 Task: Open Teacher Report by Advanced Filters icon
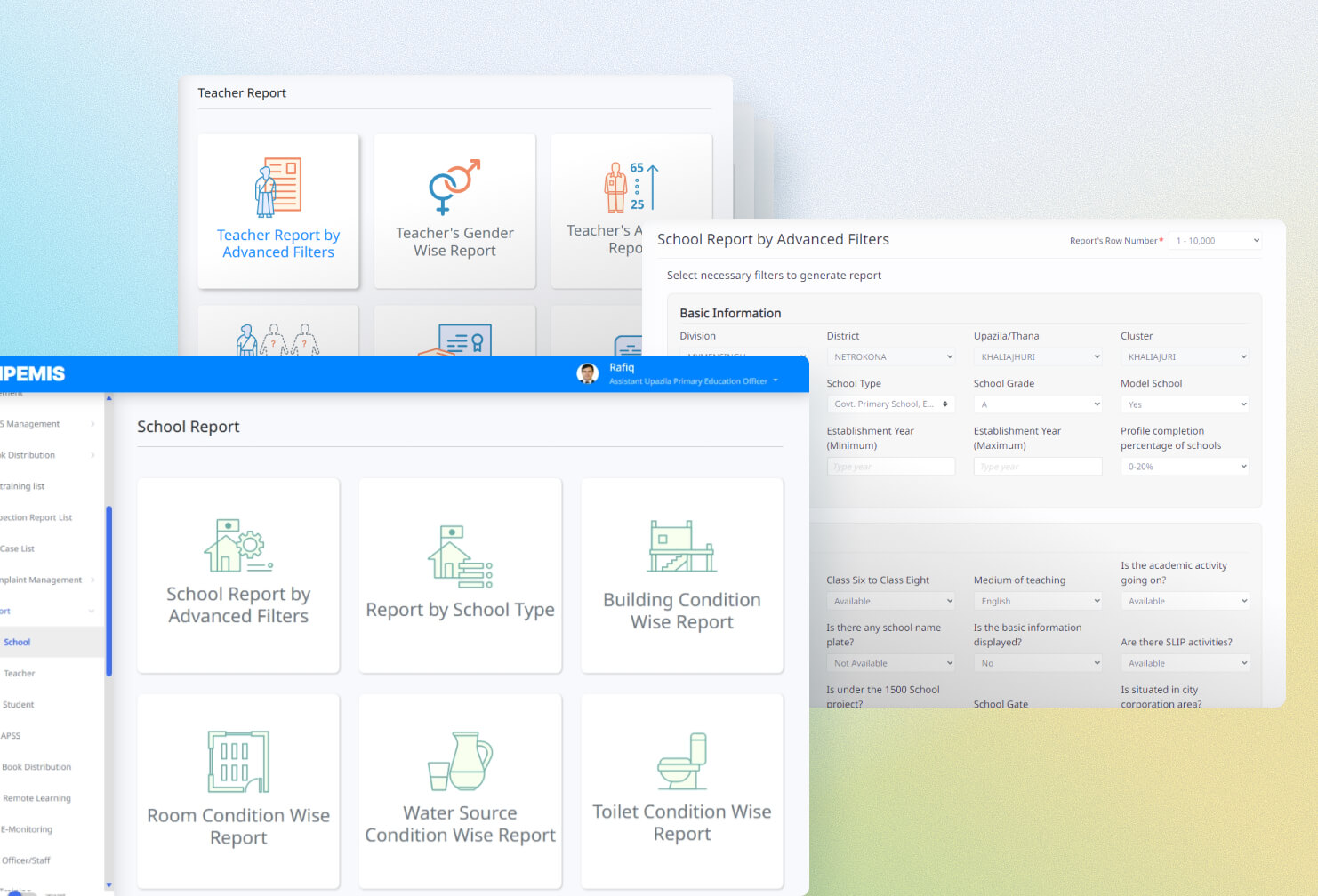point(278,188)
